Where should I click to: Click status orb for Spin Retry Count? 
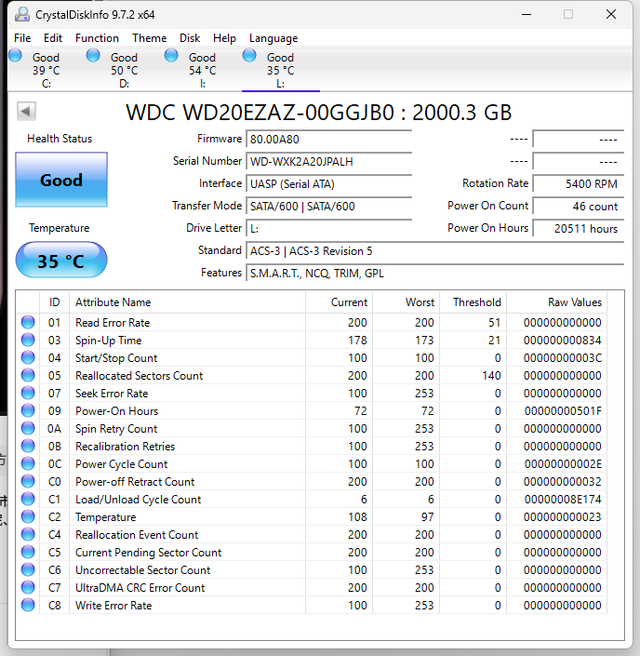point(28,428)
